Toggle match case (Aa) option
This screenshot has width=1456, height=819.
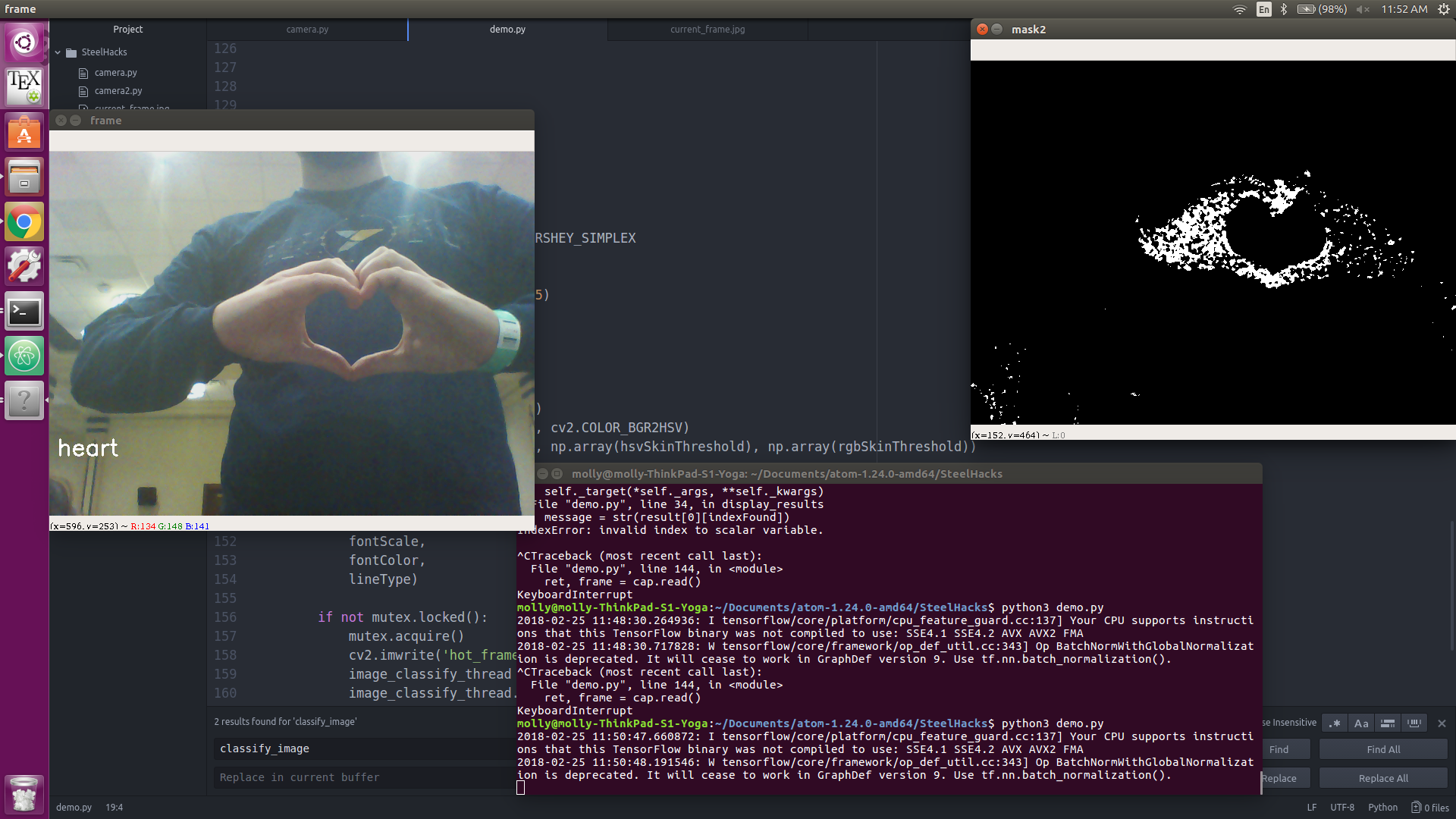click(x=1361, y=723)
